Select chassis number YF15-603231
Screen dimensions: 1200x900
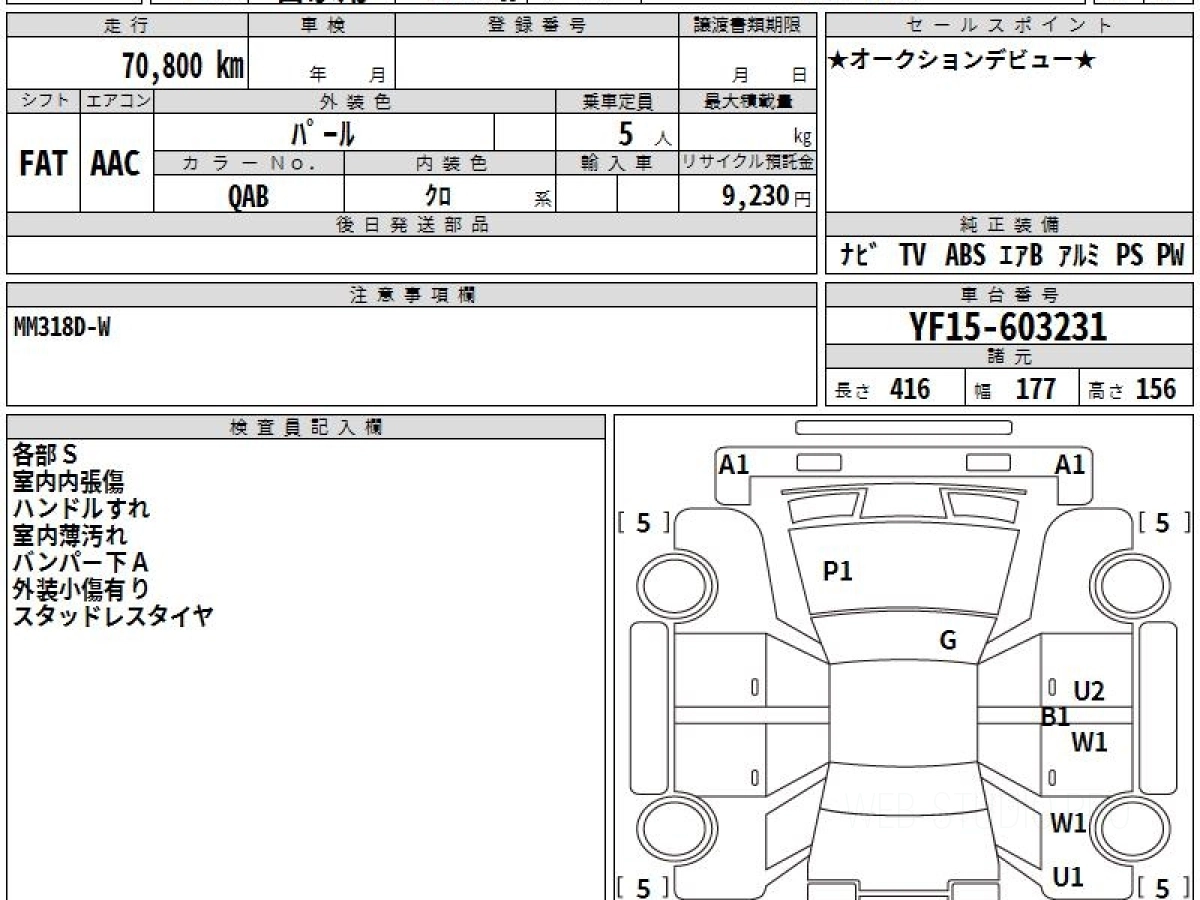pos(1008,326)
